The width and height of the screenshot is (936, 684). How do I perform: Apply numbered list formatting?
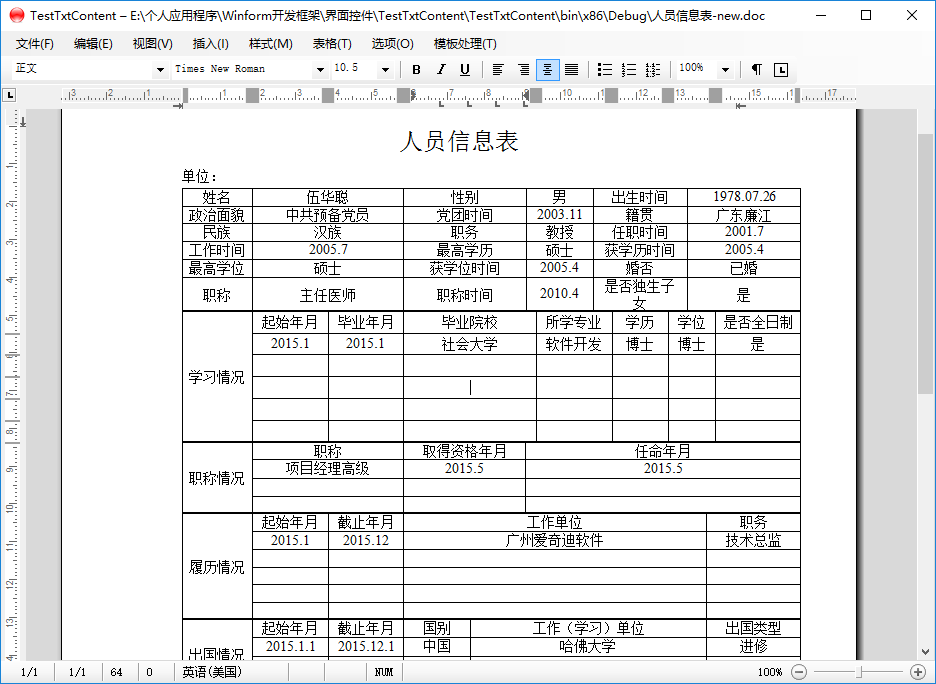629,70
